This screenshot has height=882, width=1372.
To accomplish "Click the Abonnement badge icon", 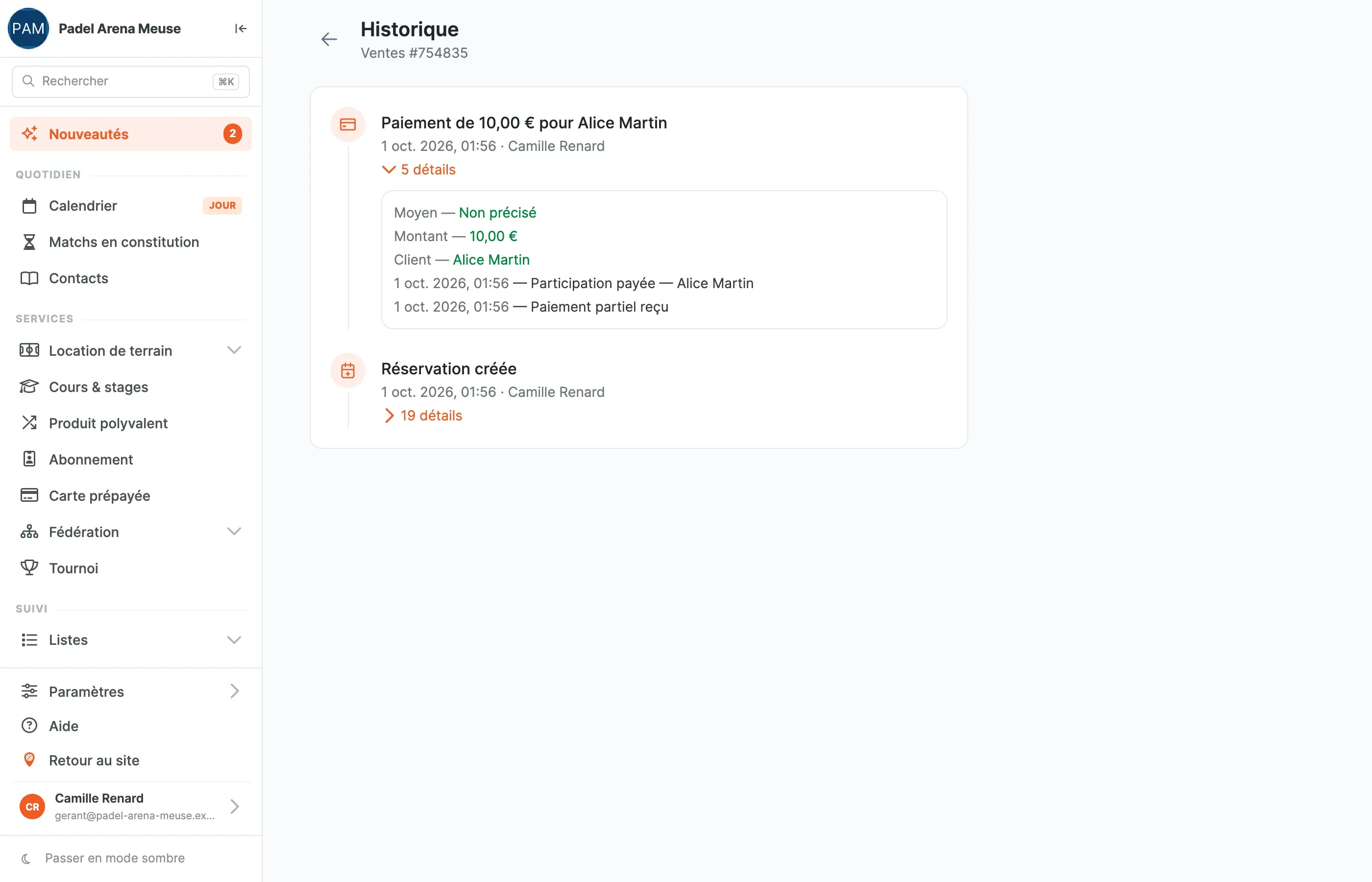I will (x=29, y=459).
